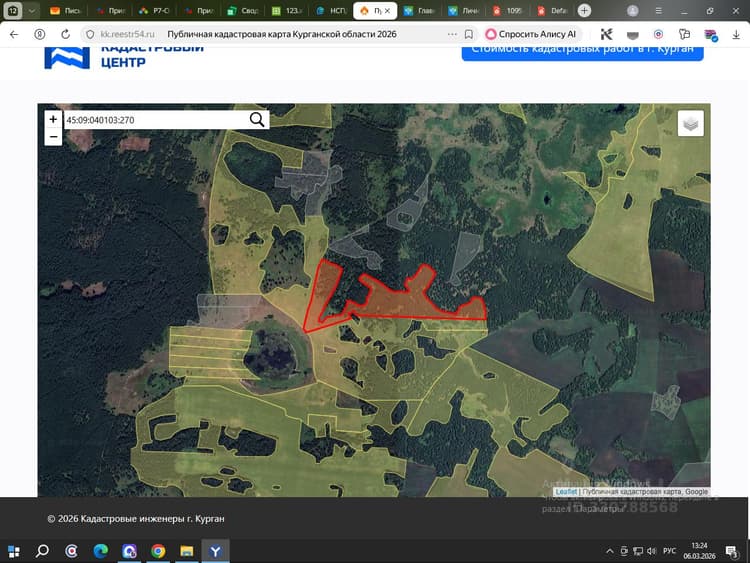Expand the tab list dropdown arrow
750x563 pixels.
coord(32,11)
